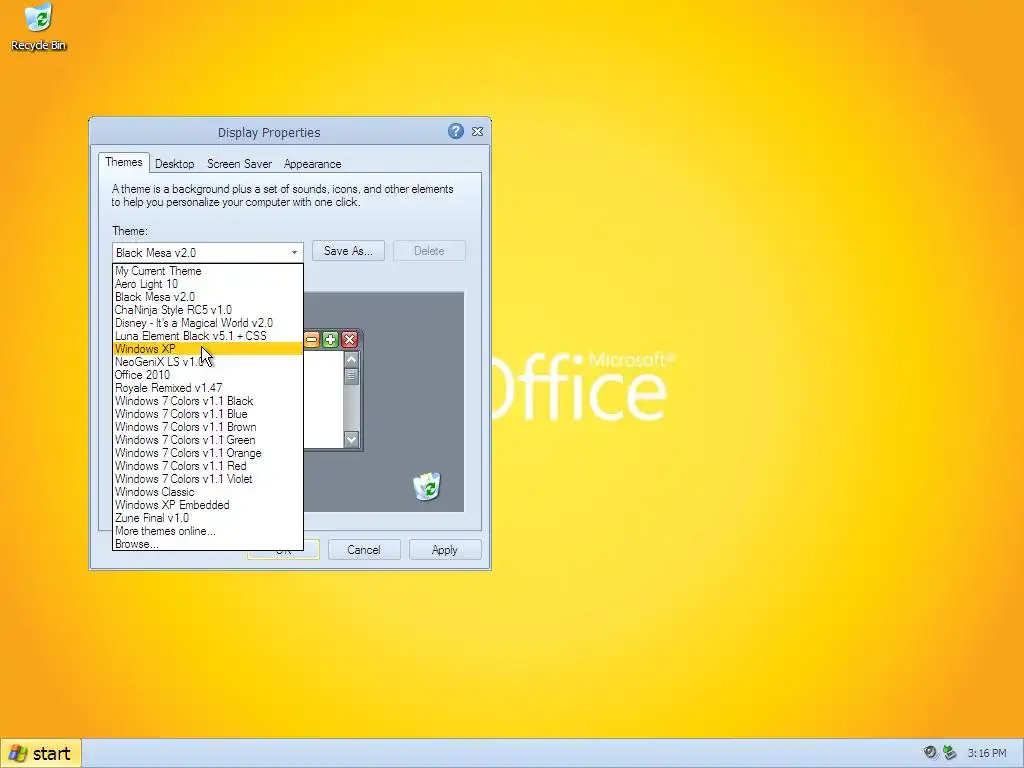Open the Screen Saver tab
The image size is (1024, 768).
[x=239, y=164]
